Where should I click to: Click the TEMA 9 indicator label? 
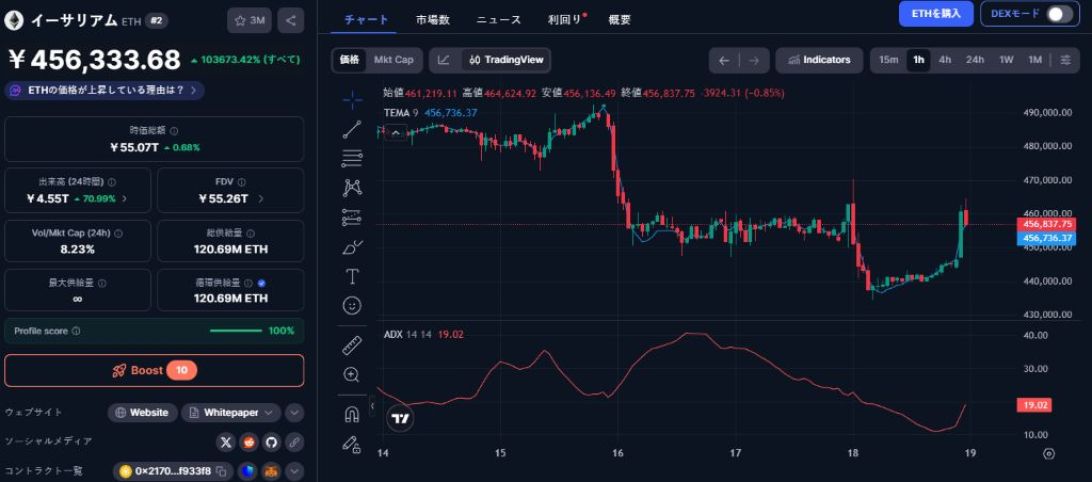coord(401,112)
